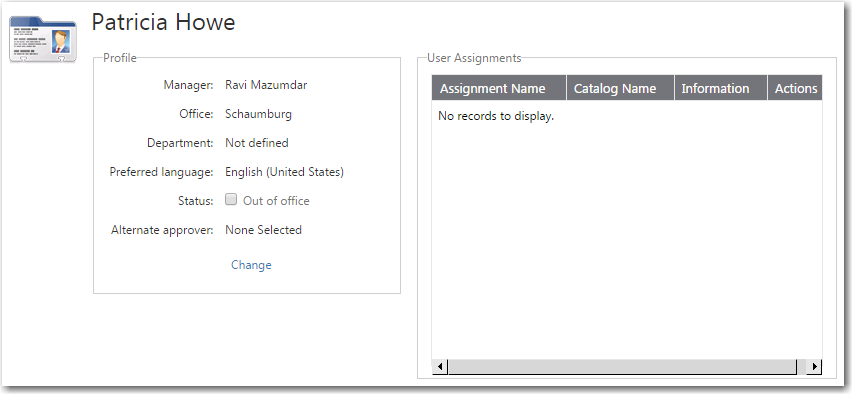Image resolution: width=852 pixels, height=394 pixels.
Task: Click the right scroll arrow button
Action: pyautogui.click(x=814, y=367)
